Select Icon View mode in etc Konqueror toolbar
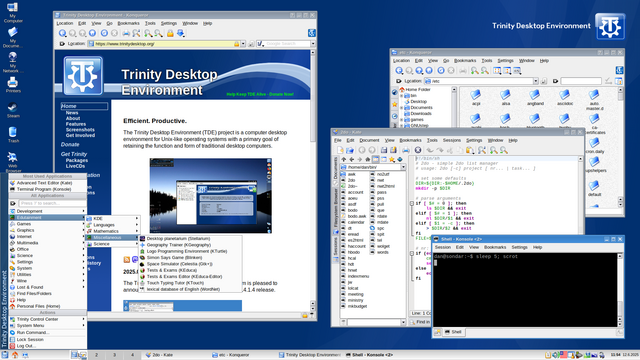Viewport: 640px width, 360px height. tap(497, 71)
